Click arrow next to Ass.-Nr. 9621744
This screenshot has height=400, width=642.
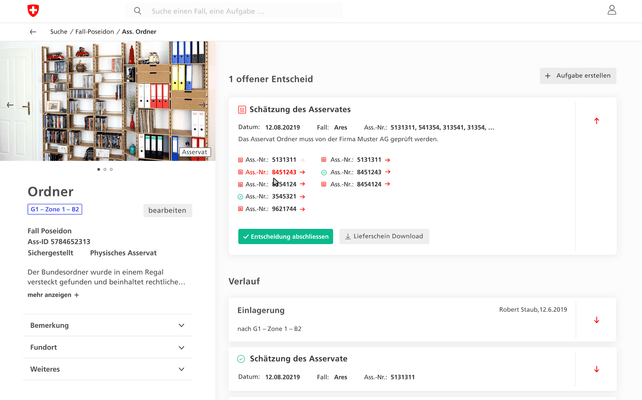tap(301, 209)
